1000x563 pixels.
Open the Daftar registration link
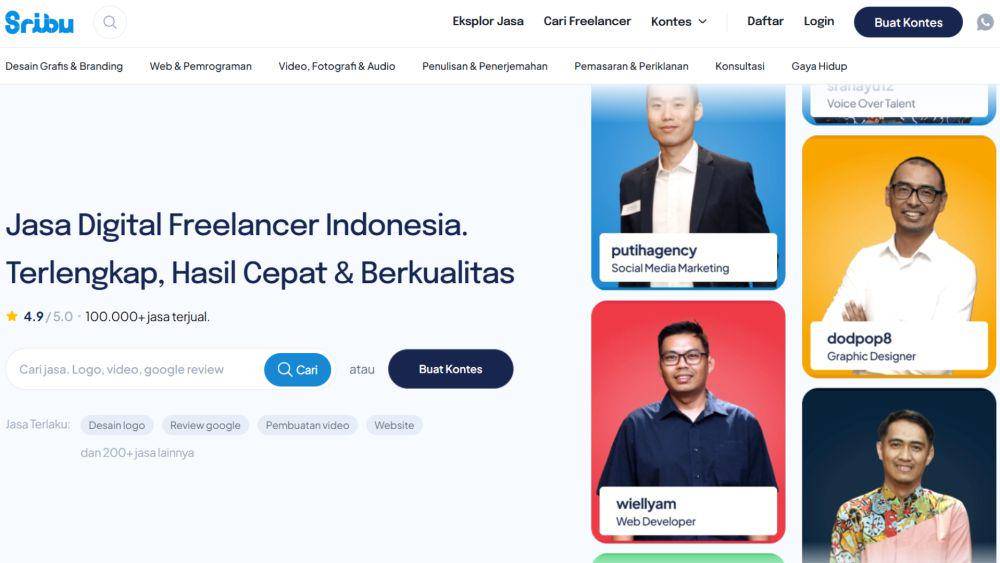[x=765, y=21]
